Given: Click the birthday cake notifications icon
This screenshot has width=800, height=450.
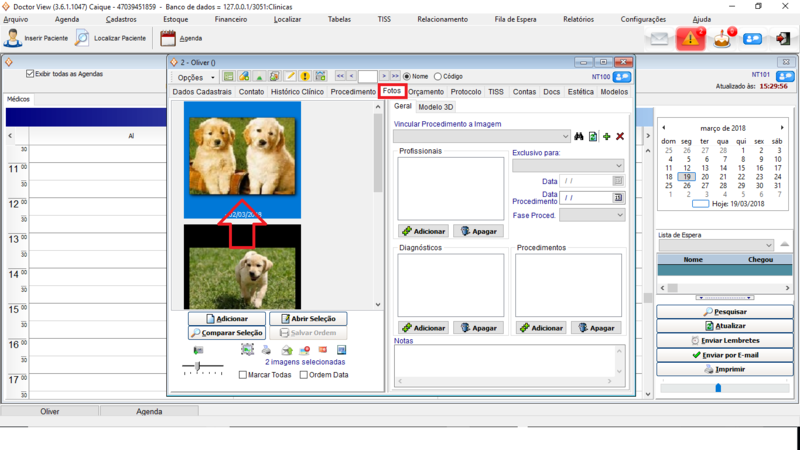Looking at the screenshot, I should click(722, 39).
